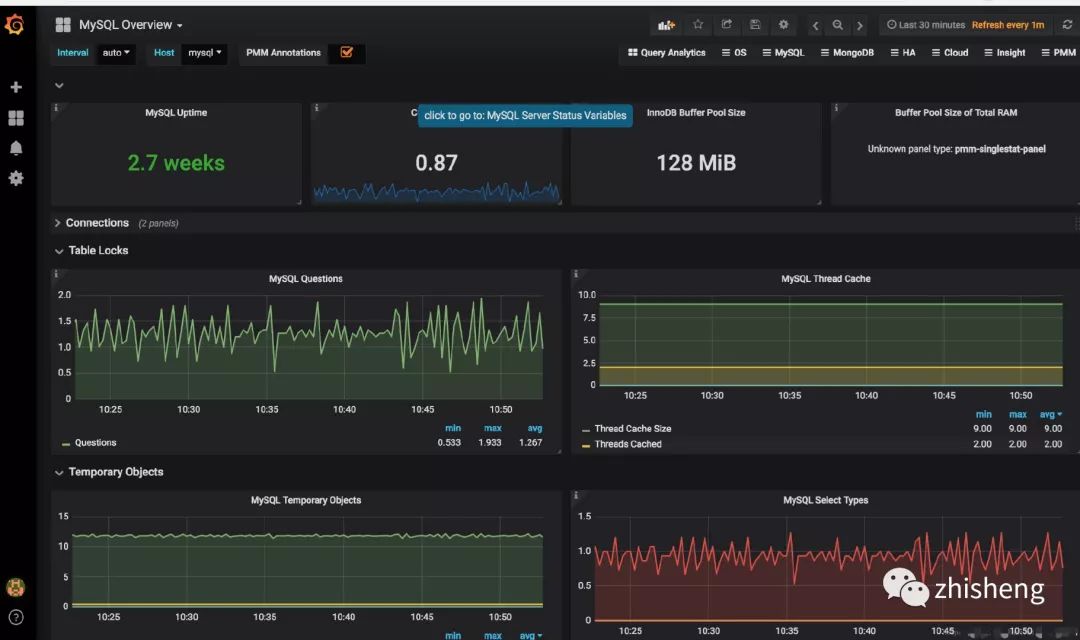
Task: Click the 2.7 weeks uptime value
Action: (x=176, y=163)
